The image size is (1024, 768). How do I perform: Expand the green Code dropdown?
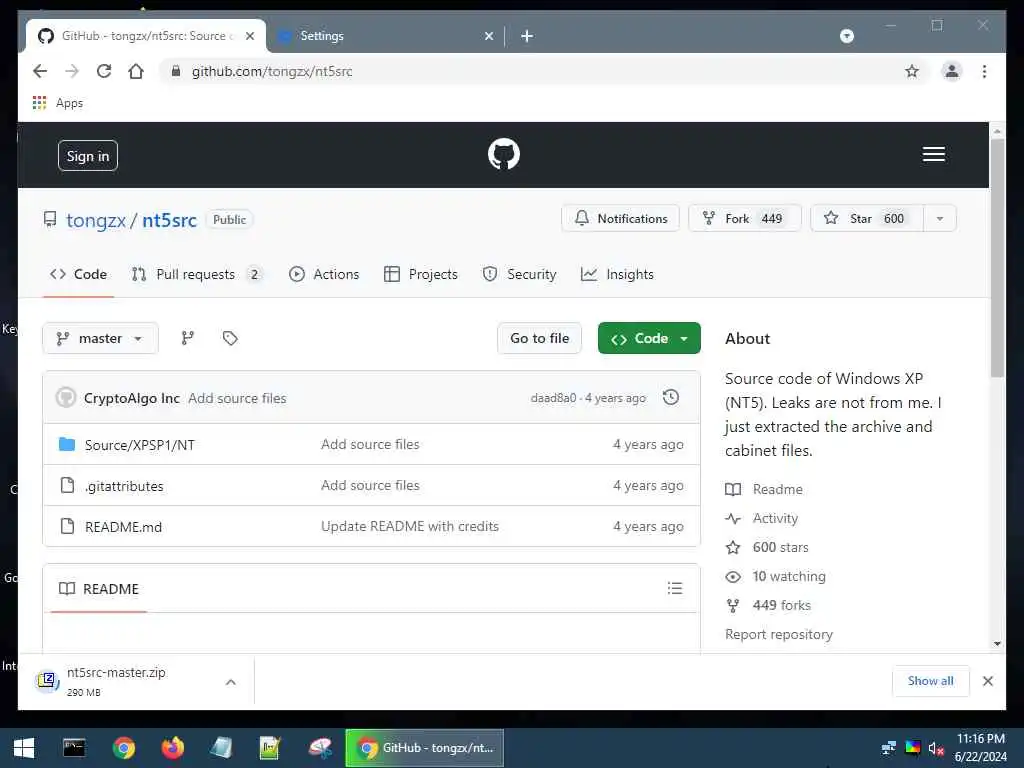click(x=648, y=338)
